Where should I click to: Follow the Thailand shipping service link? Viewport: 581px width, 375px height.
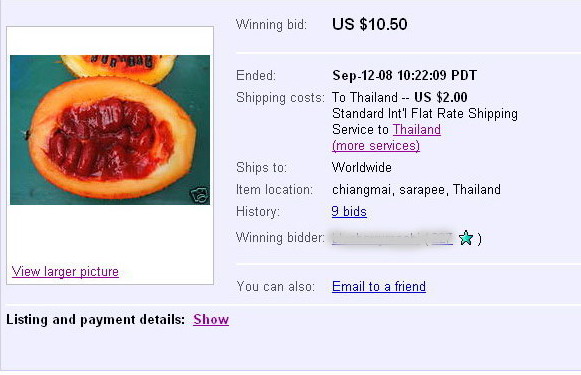coord(417,129)
